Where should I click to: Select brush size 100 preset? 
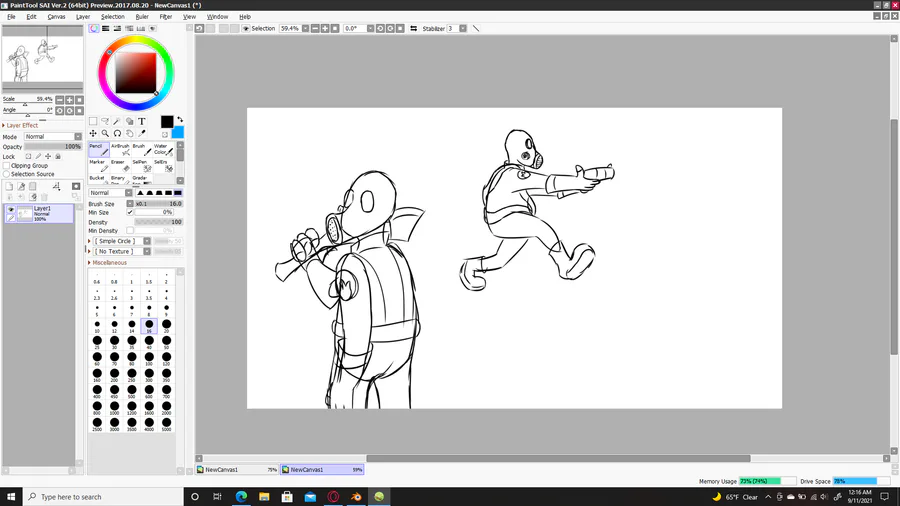click(149, 359)
